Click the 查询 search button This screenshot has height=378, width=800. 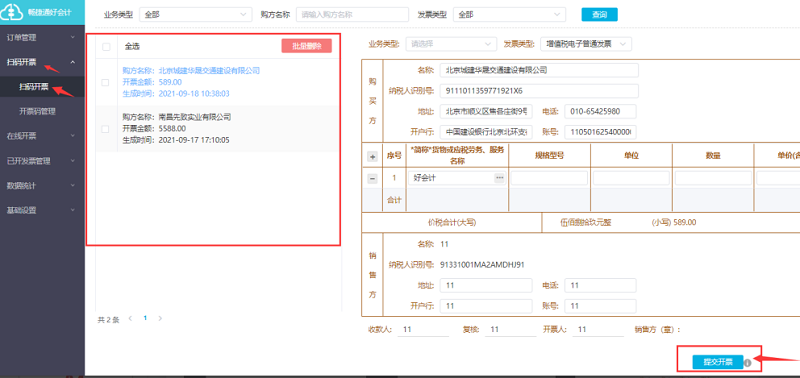pos(599,15)
